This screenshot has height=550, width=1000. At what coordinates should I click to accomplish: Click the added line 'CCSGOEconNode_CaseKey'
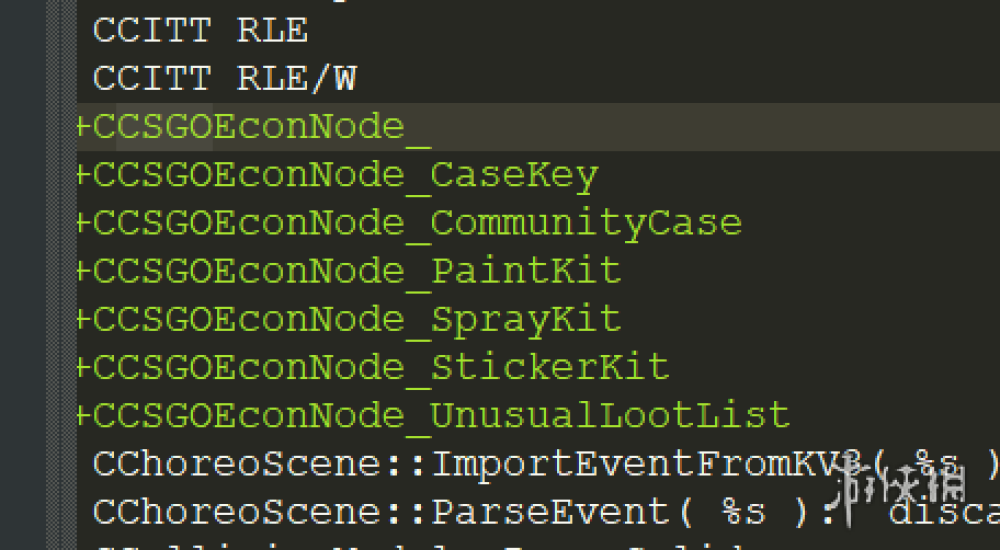[345, 175]
